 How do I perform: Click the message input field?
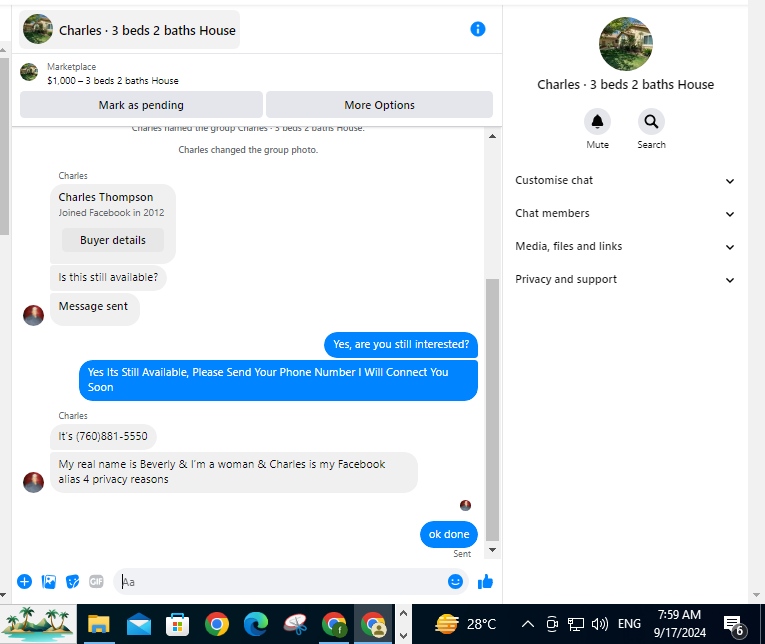click(x=281, y=582)
